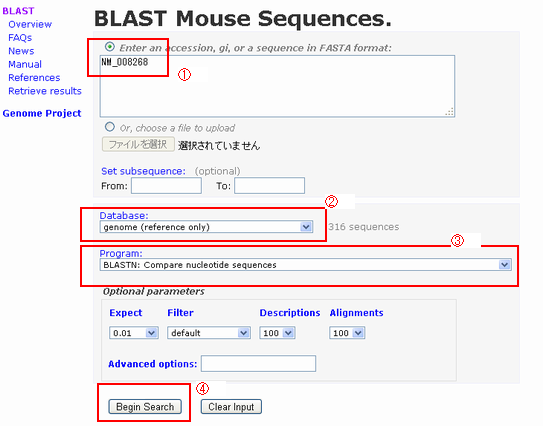Click the sequence textarea resize handle
The width and height of the screenshot is (543, 426).
pos(449,112)
